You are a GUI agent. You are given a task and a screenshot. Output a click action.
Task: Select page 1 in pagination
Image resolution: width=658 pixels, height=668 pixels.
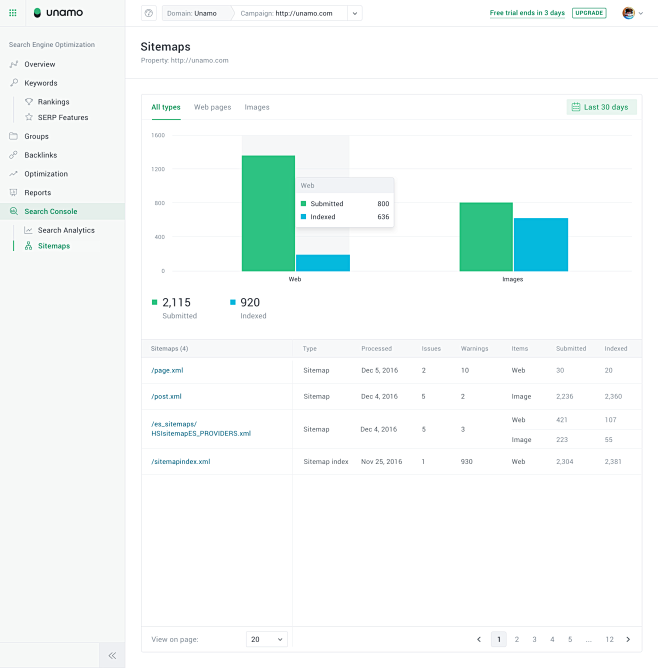pyautogui.click(x=499, y=639)
